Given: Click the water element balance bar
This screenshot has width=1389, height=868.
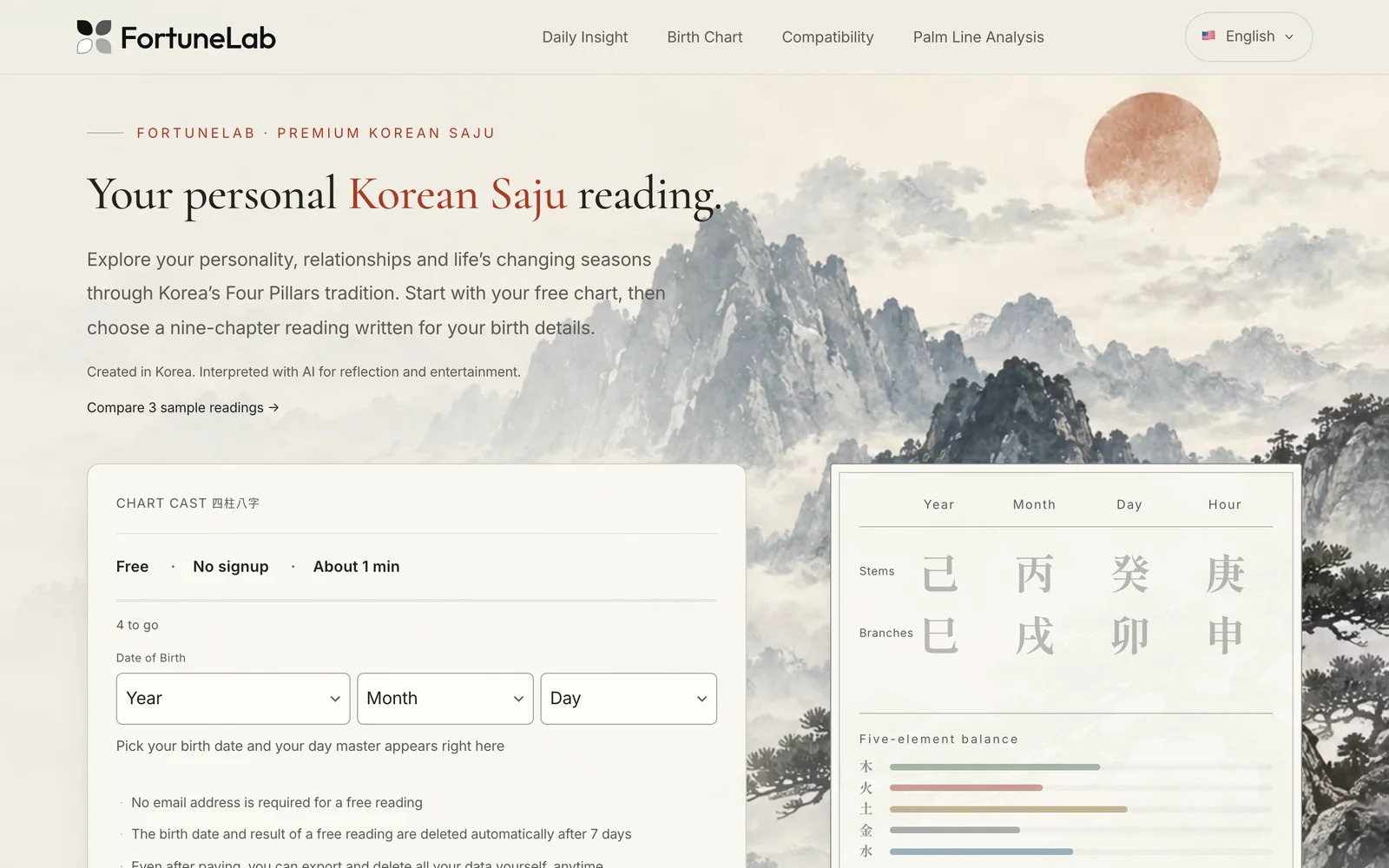Looking at the screenshot, I should click(x=1082, y=852).
